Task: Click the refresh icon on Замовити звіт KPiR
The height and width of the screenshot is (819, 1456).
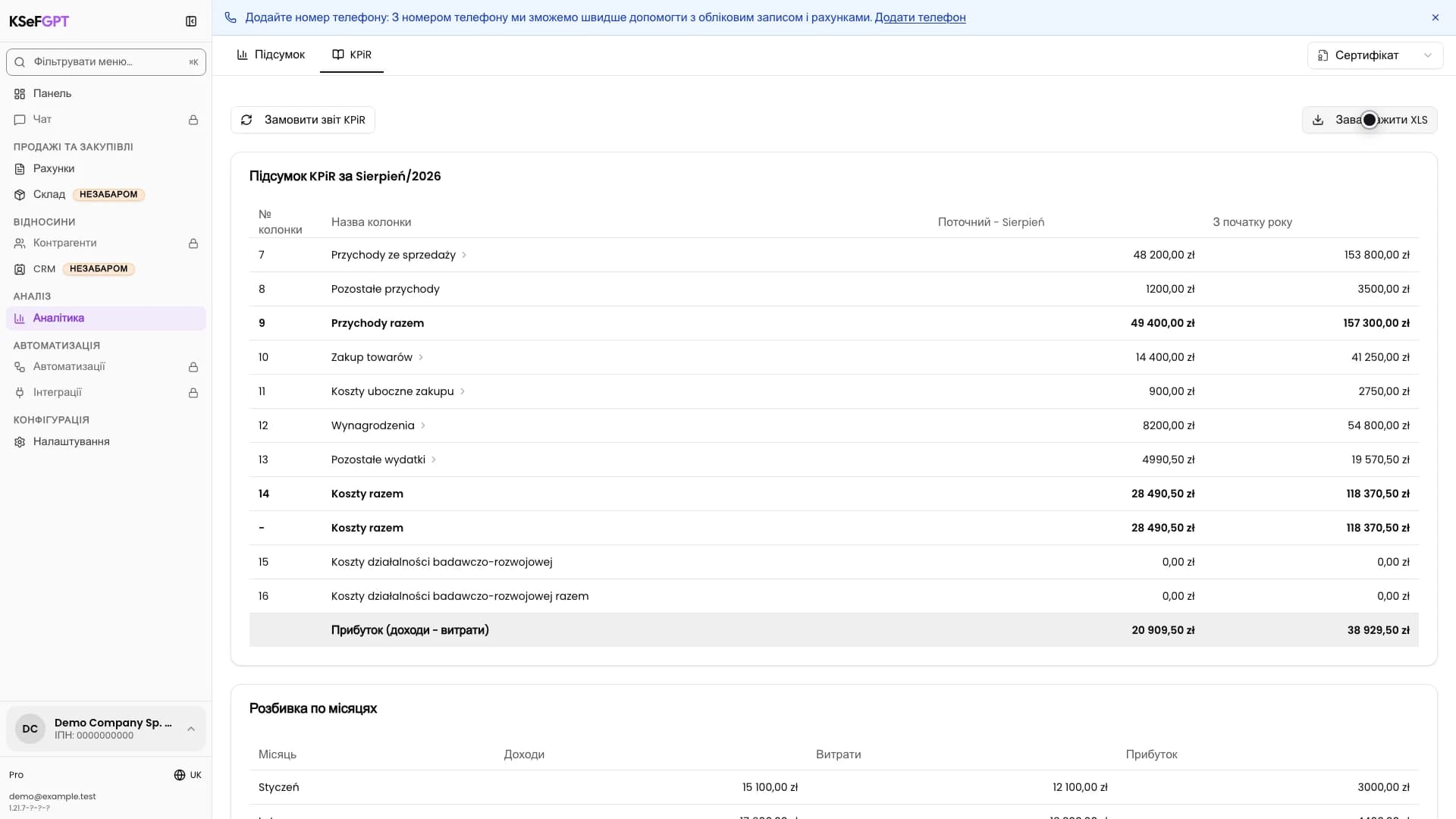Action: coord(246,120)
